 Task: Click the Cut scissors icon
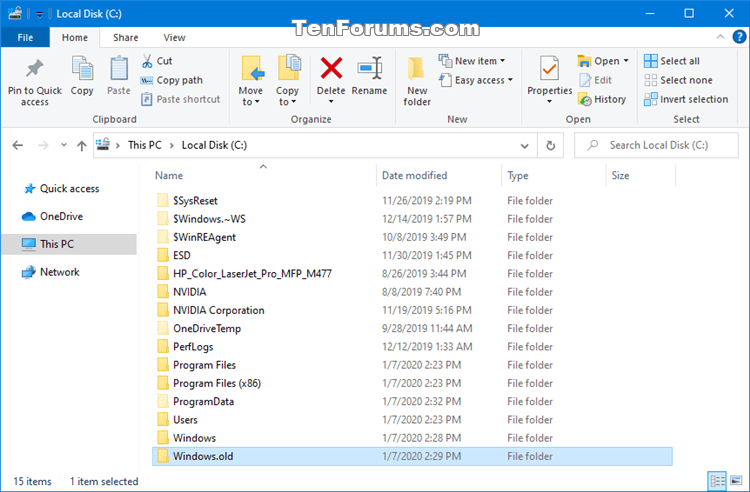pos(147,61)
